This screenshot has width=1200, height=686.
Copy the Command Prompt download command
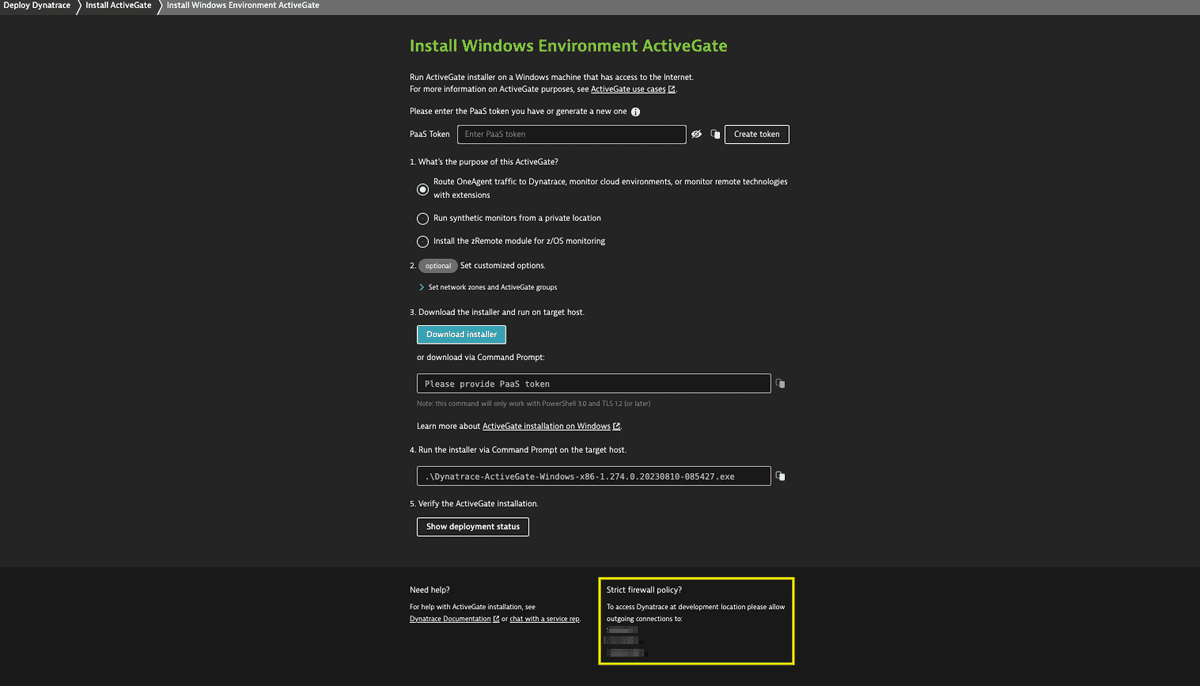(779, 383)
